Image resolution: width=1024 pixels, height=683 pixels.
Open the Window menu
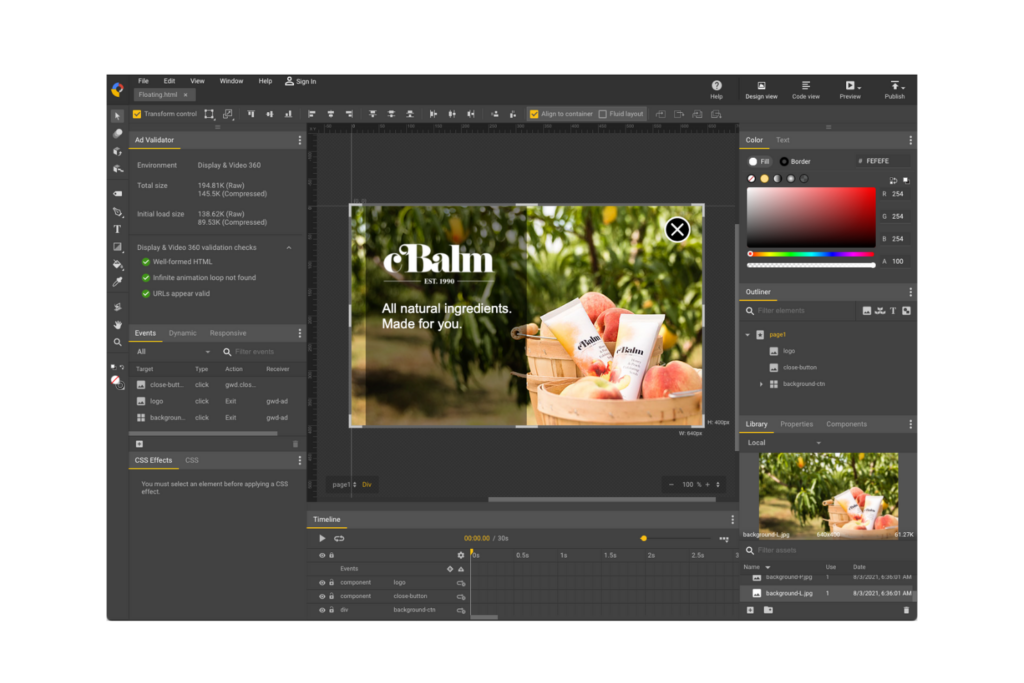pyautogui.click(x=231, y=82)
